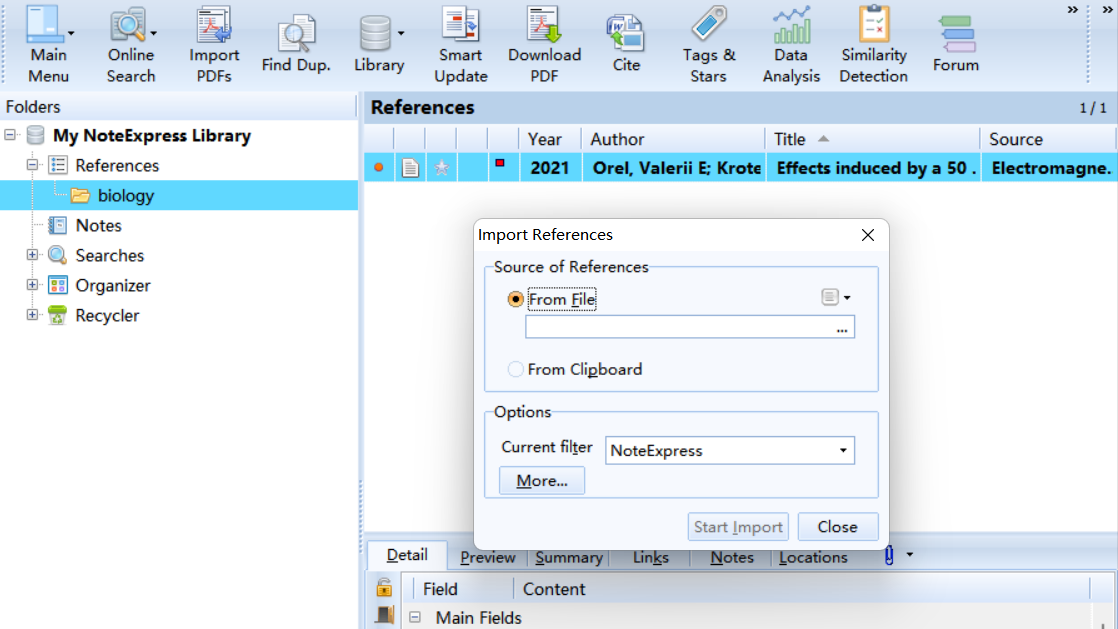Click Start Import button
The width and height of the screenshot is (1118, 629).
point(738,527)
